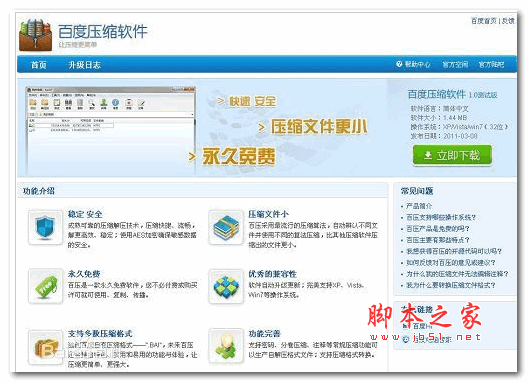Click the stacked files 压缩文件小 icon
The width and height of the screenshot is (528, 383).
(226, 227)
